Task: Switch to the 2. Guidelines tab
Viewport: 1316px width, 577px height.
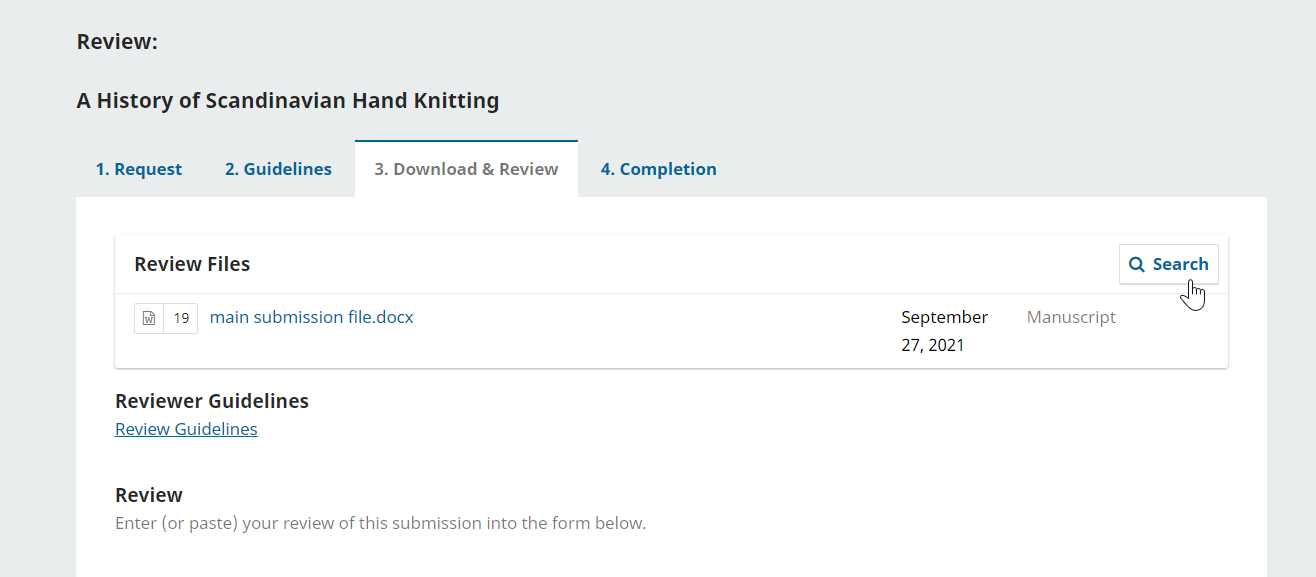Action: tap(278, 169)
